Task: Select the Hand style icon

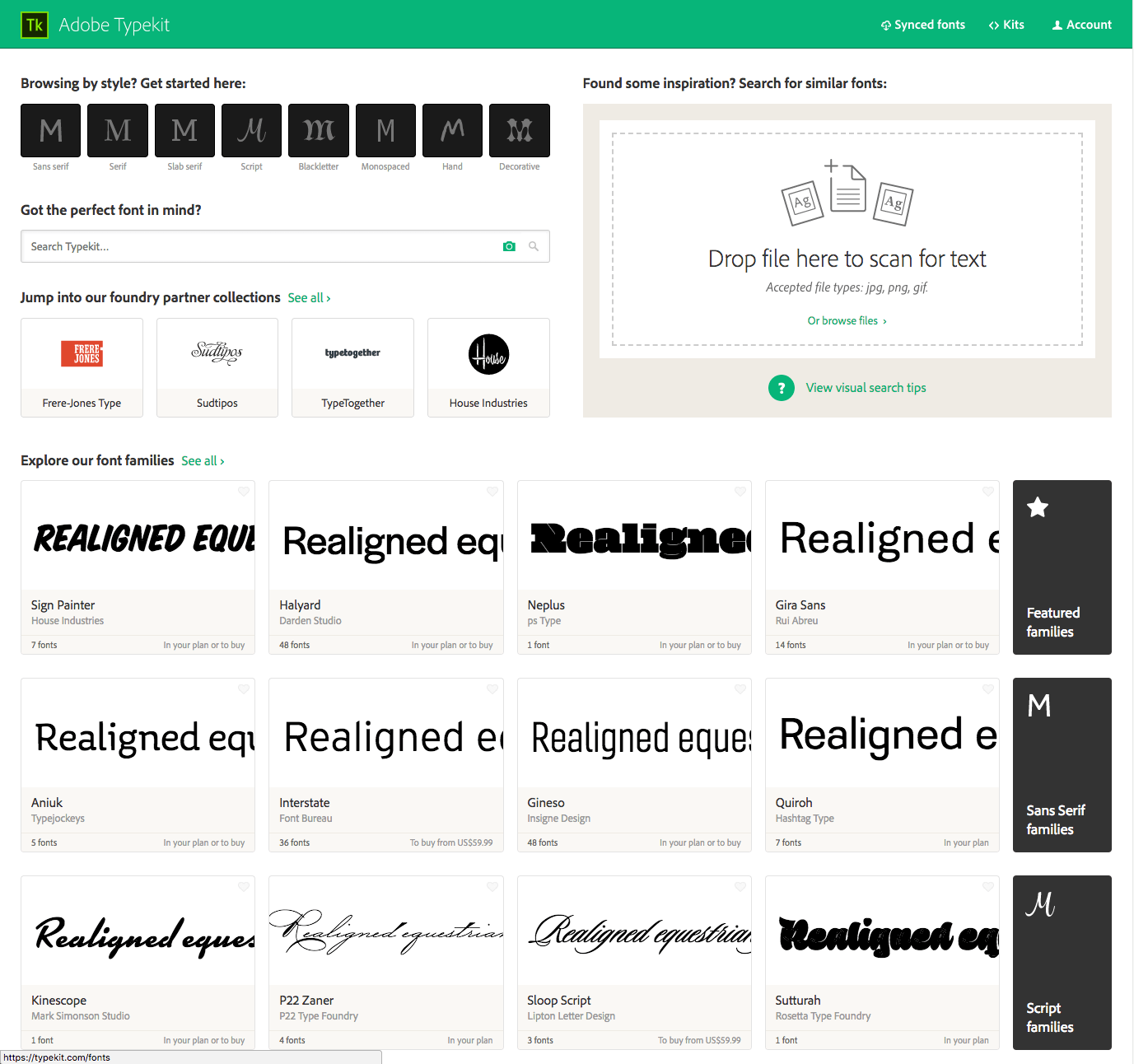Action: (x=452, y=130)
